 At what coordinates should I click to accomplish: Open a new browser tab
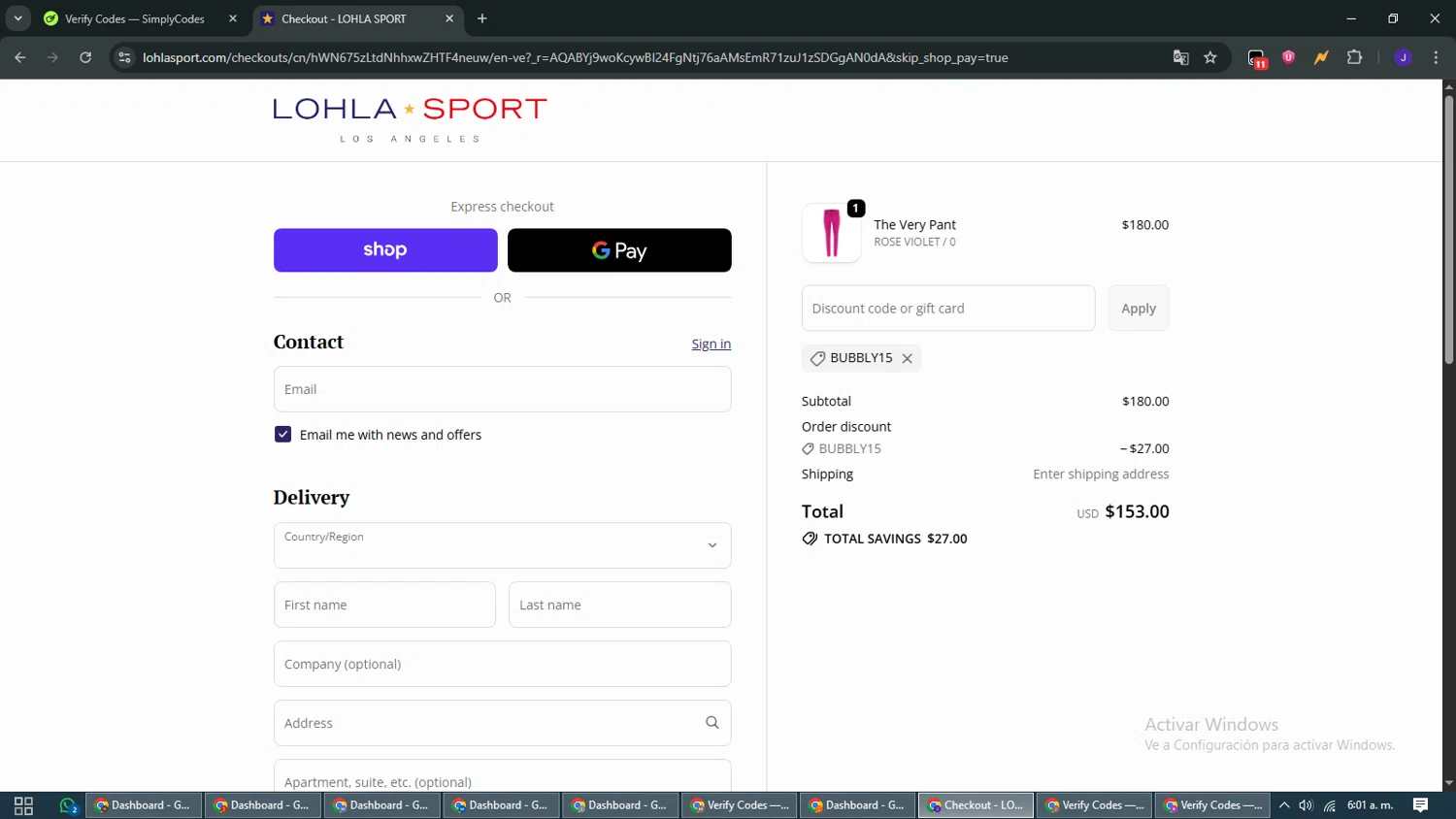tap(482, 18)
